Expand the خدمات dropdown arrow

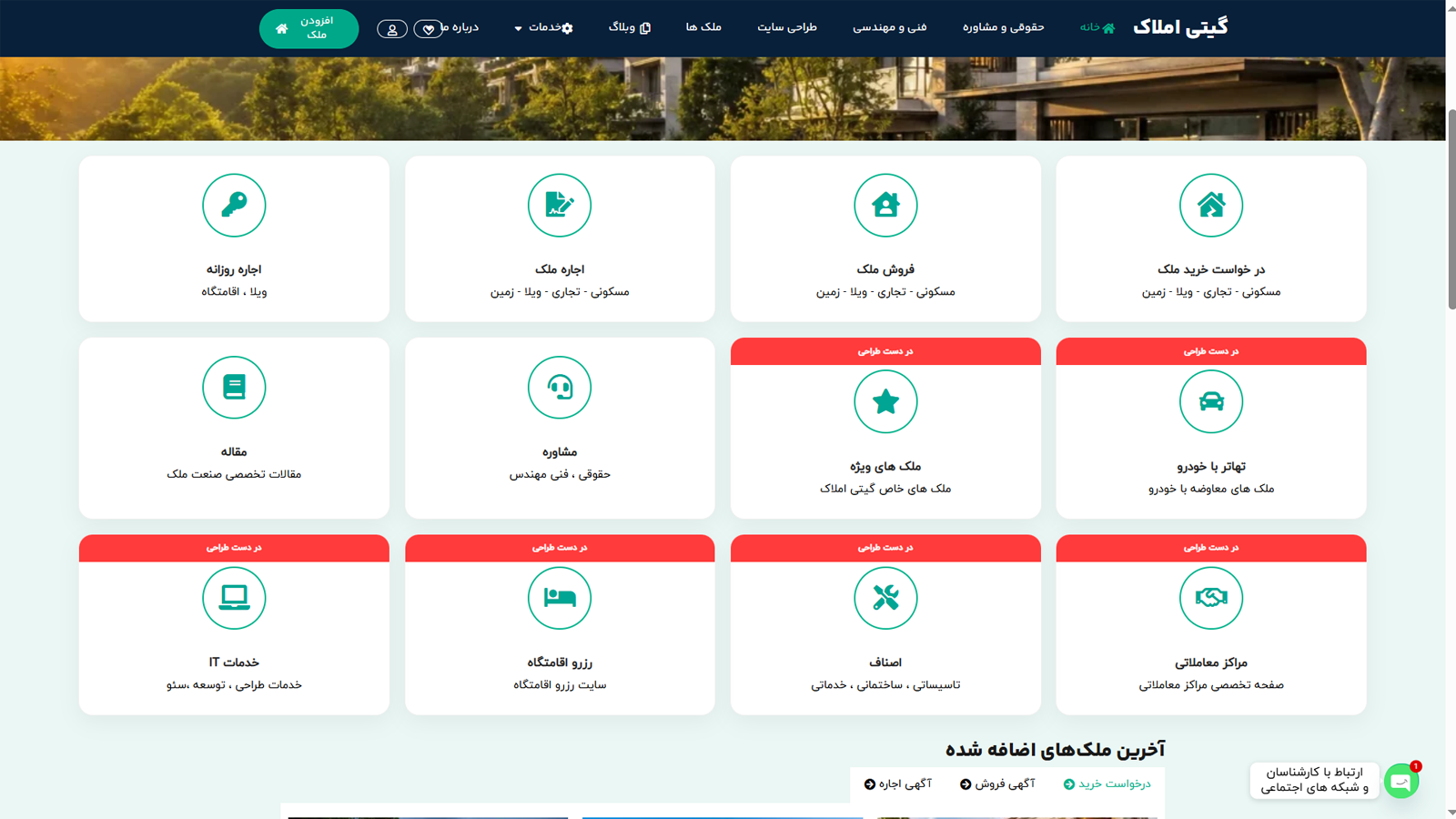(x=519, y=28)
